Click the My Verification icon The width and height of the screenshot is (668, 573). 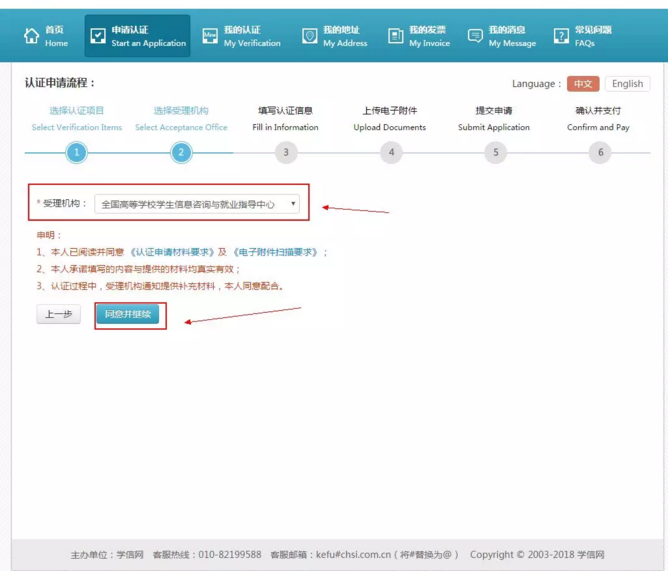click(x=210, y=37)
